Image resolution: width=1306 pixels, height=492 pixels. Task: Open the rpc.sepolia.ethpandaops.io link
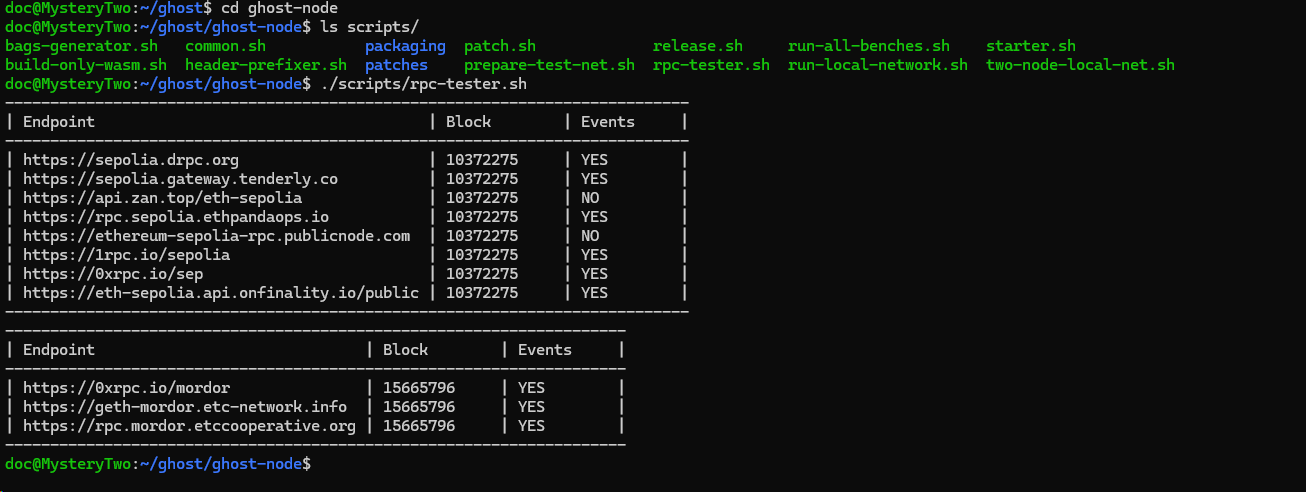176,217
